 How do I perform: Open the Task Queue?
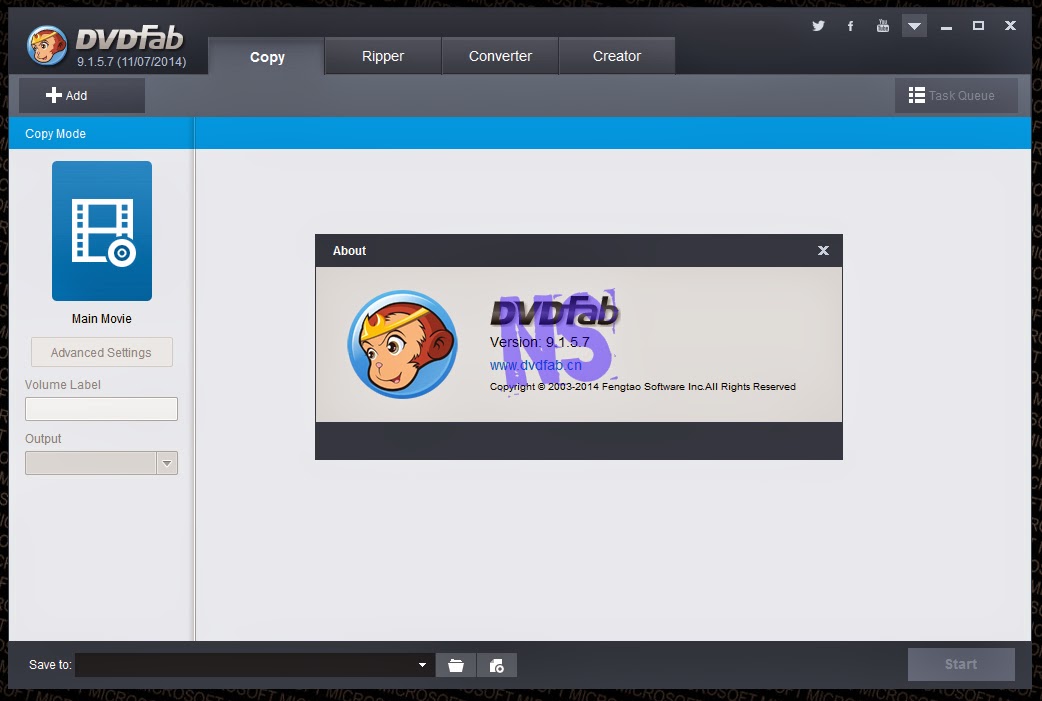[956, 96]
